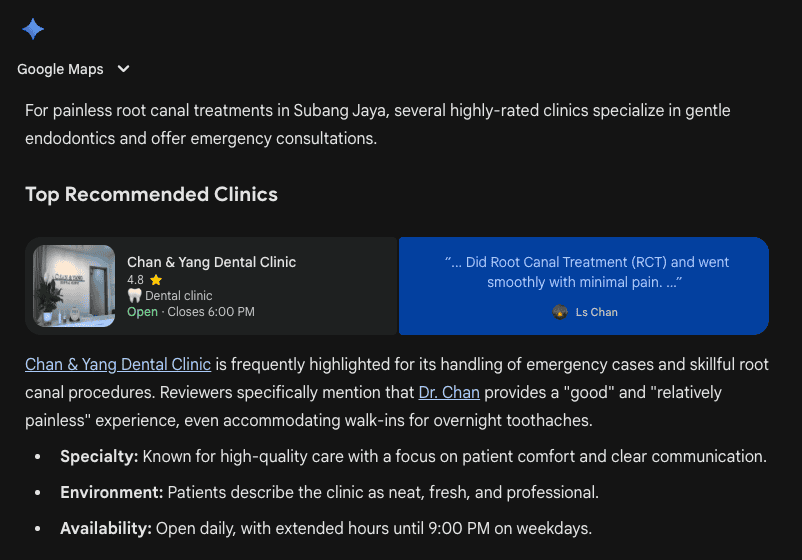Click the Availability bullet label
The image size is (802, 560).
[106, 528]
